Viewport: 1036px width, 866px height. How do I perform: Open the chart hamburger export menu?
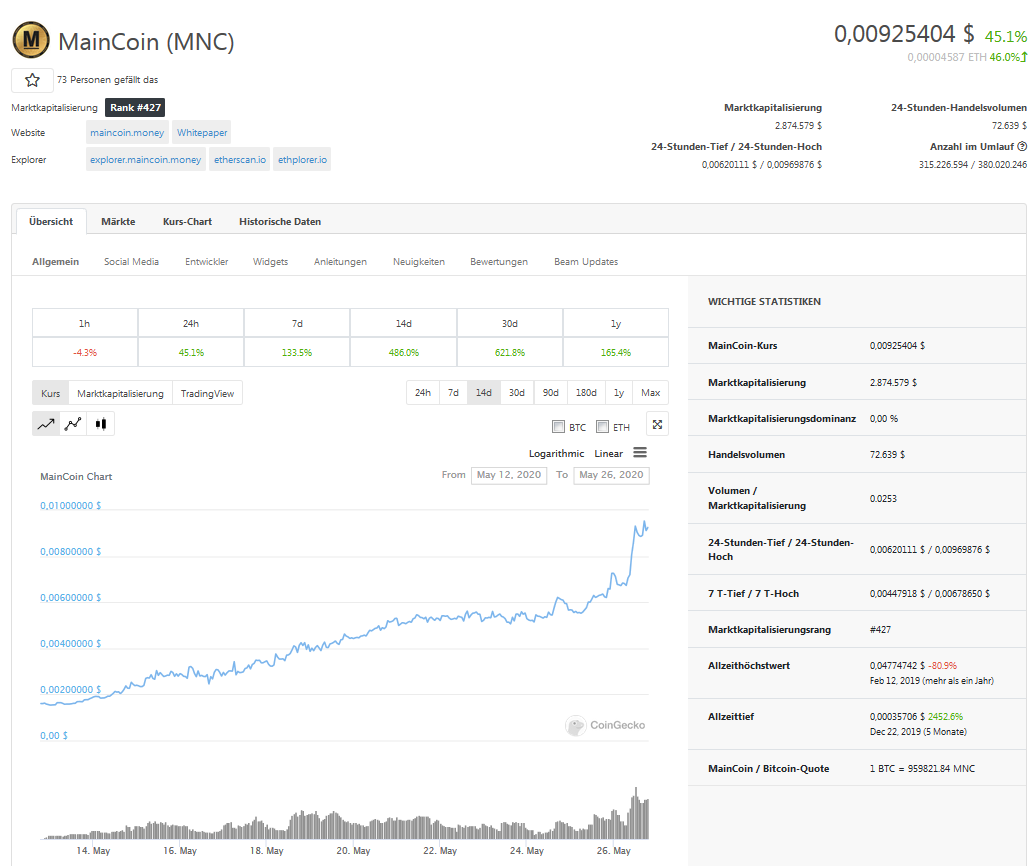[640, 452]
